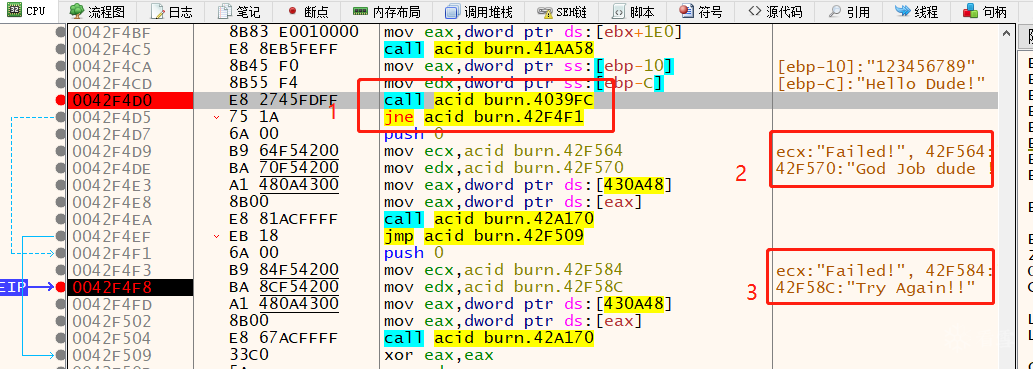
Task: Toggle breakpoint bullet at 0042F4E3
Action: (x=61, y=185)
